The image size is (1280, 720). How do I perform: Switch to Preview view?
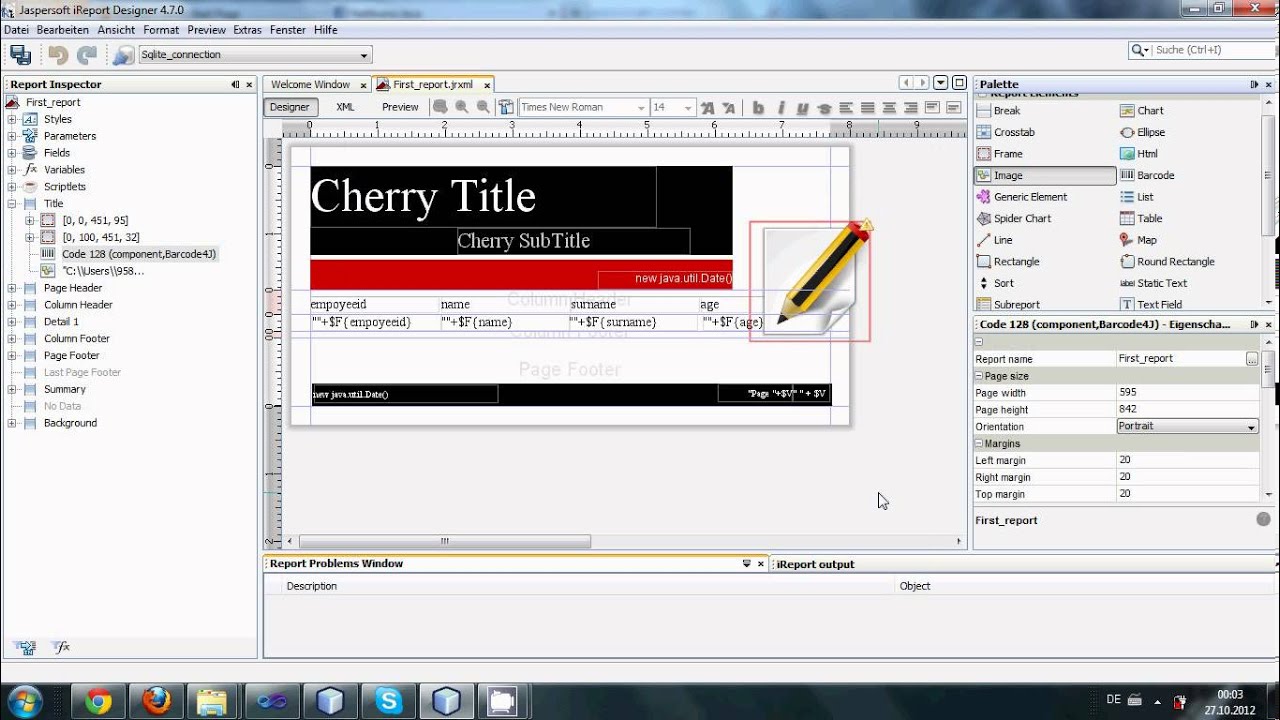(400, 107)
